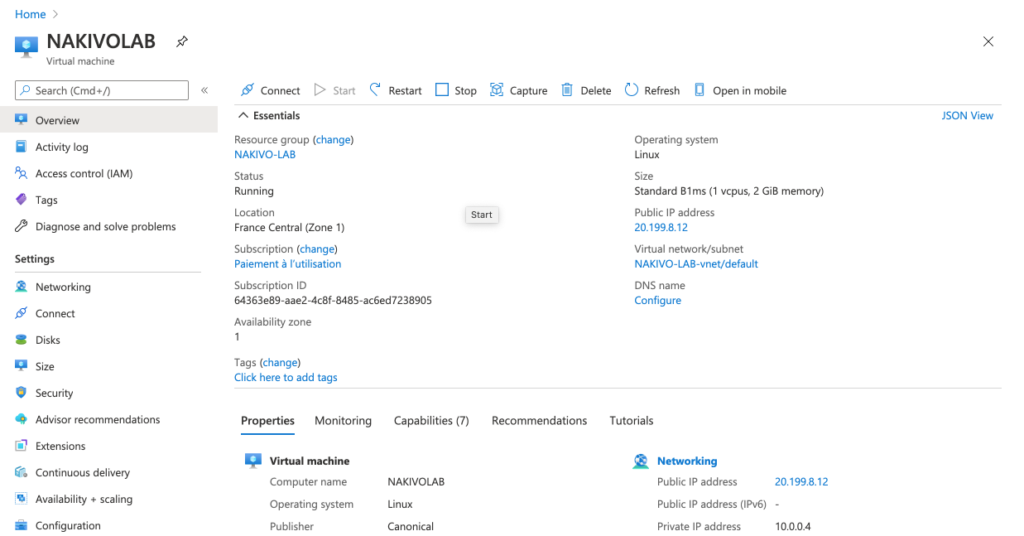Click the Networking icon under Settings
1024x536 pixels.
pos(22,286)
